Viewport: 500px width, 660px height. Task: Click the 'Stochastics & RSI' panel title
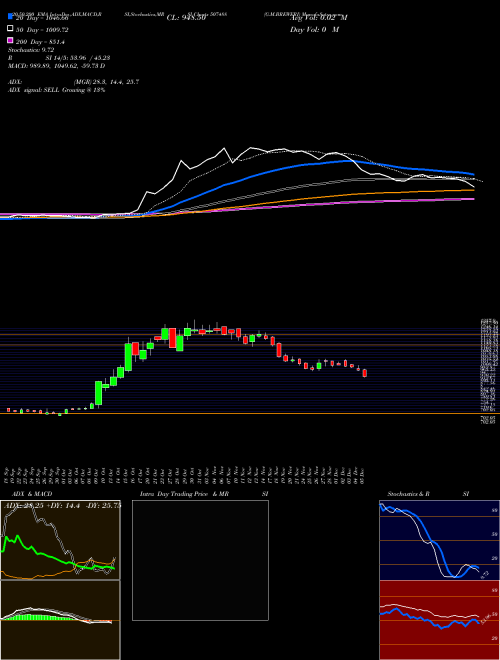tap(428, 494)
